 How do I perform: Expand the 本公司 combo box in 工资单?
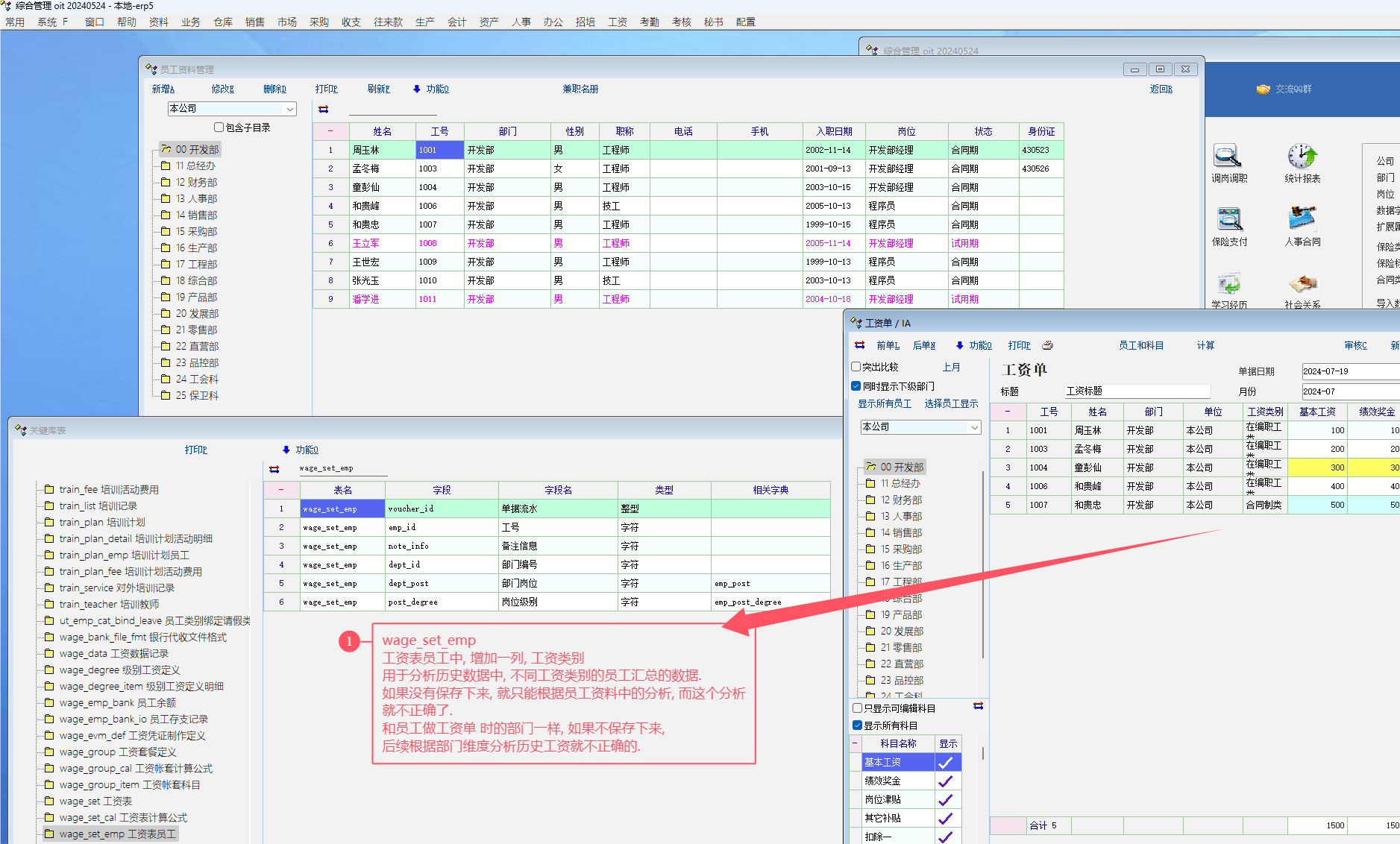974,427
